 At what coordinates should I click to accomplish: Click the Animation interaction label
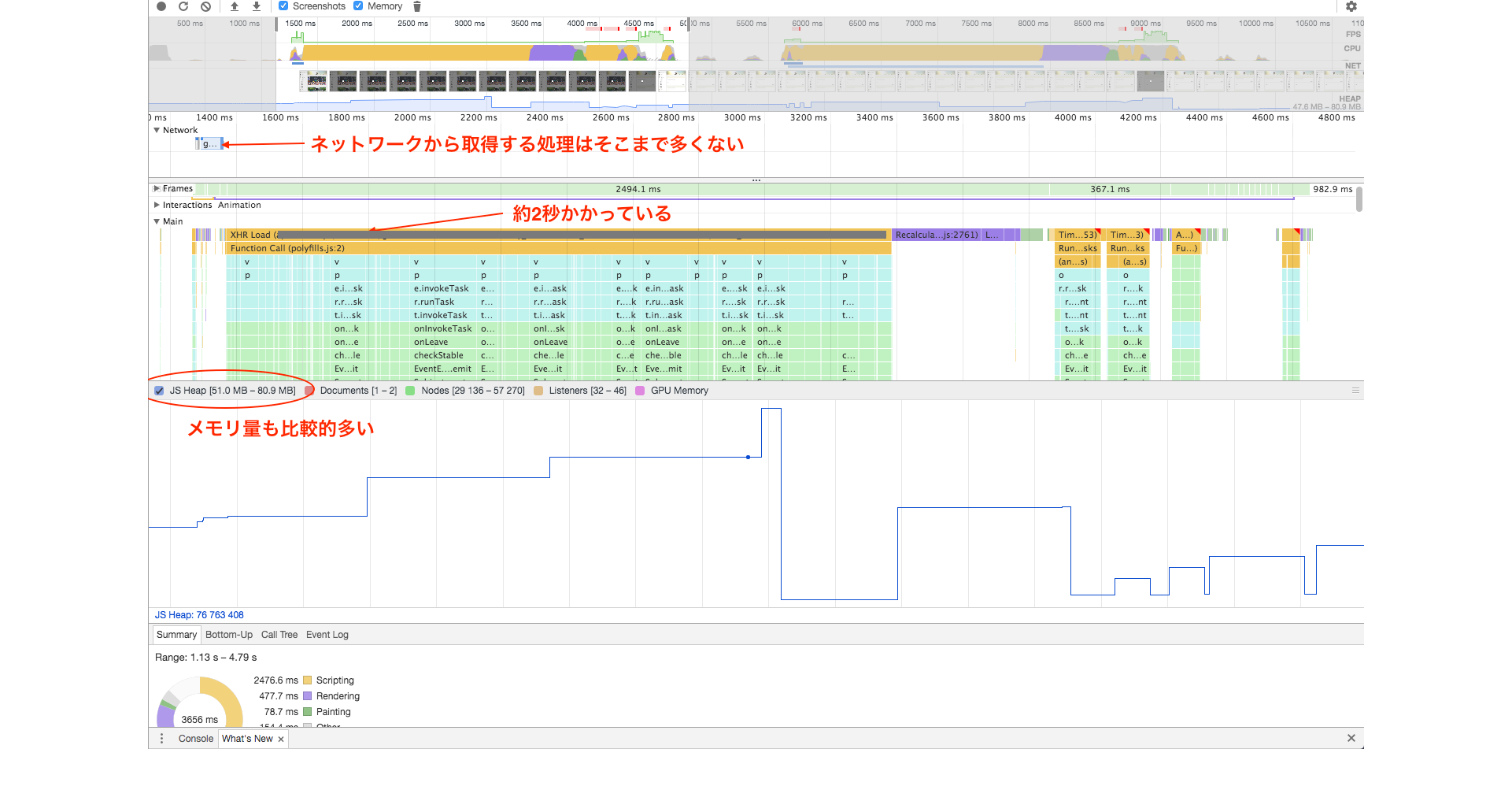coord(239,205)
